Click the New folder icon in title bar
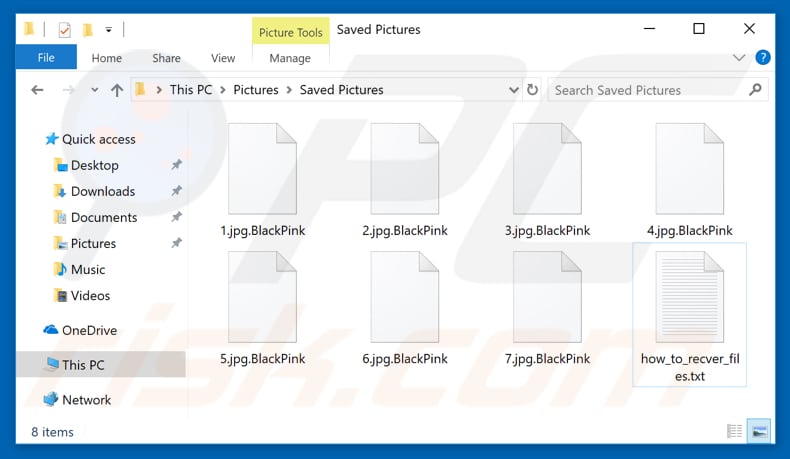Viewport: 790px width, 459px height. click(88, 29)
